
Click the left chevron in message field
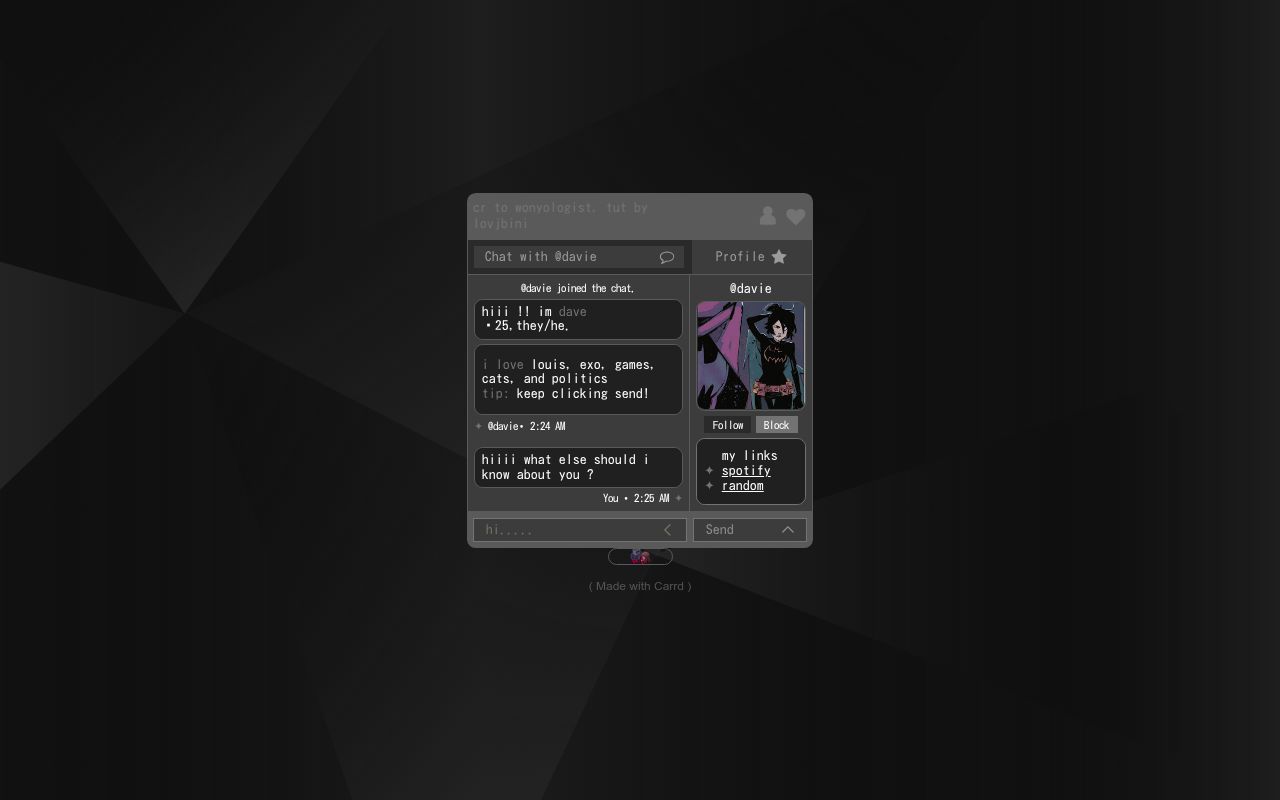(667, 530)
